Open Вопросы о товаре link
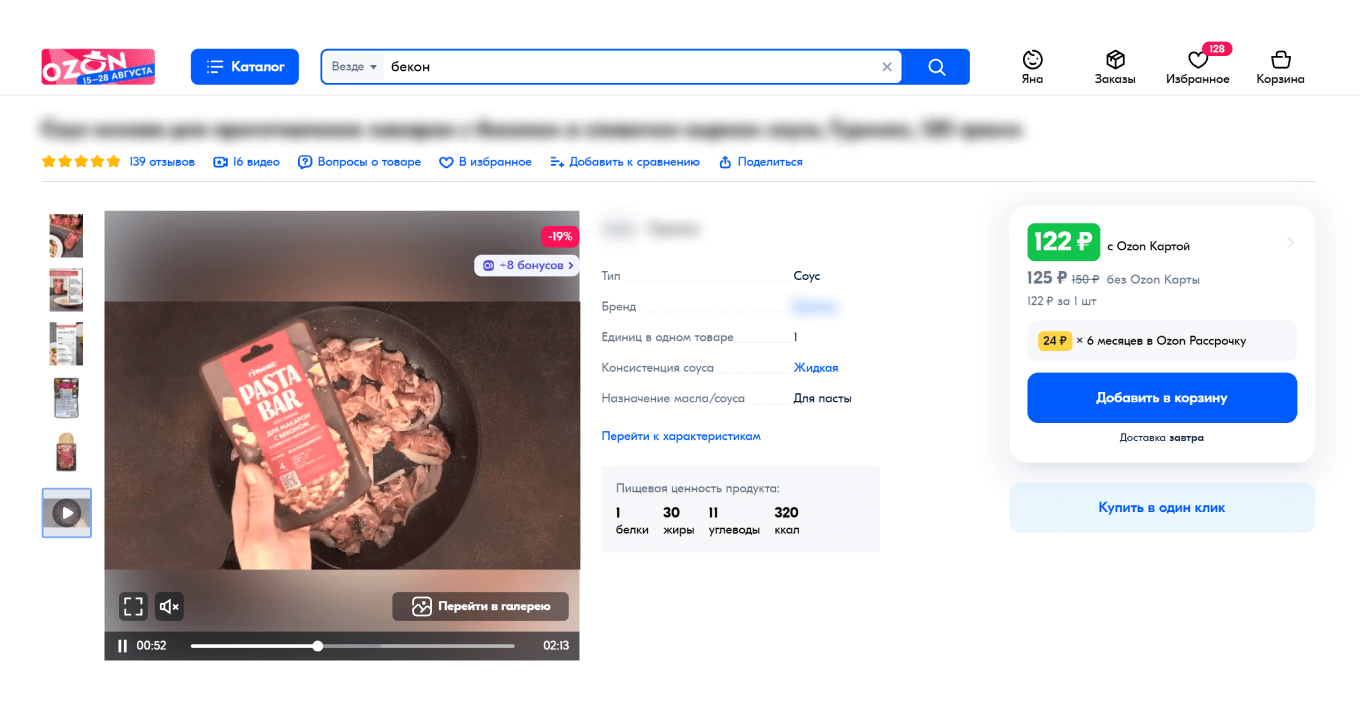Image resolution: width=1360 pixels, height=716 pixels. point(360,162)
